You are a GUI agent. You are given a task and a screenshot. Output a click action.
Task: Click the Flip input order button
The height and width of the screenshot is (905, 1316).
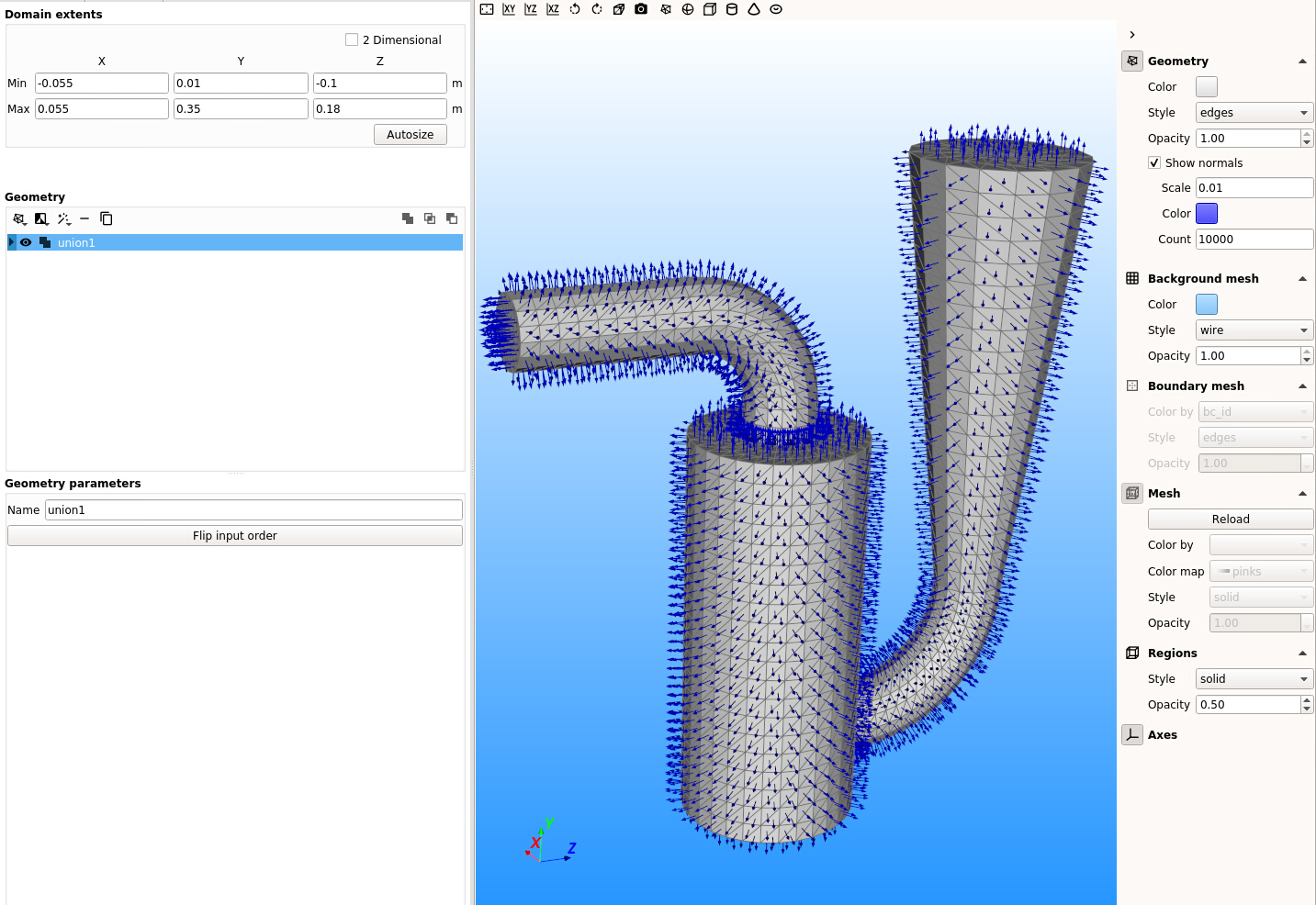pos(234,536)
